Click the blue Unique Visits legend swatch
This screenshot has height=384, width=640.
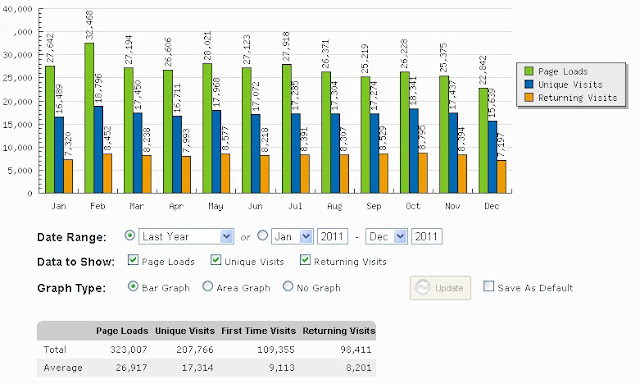(529, 84)
